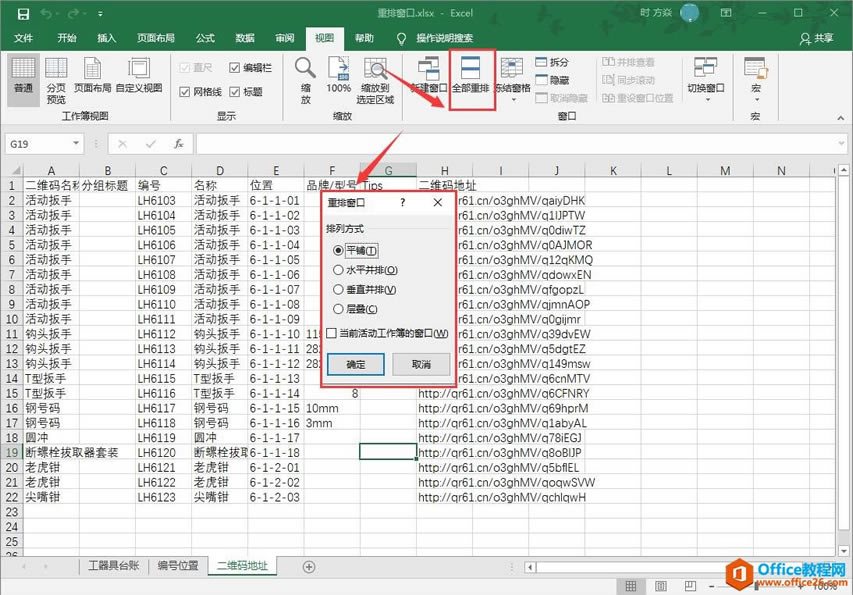This screenshot has height=595, width=853.
Task: Open 自定义视图 dialog
Action: tap(140, 75)
